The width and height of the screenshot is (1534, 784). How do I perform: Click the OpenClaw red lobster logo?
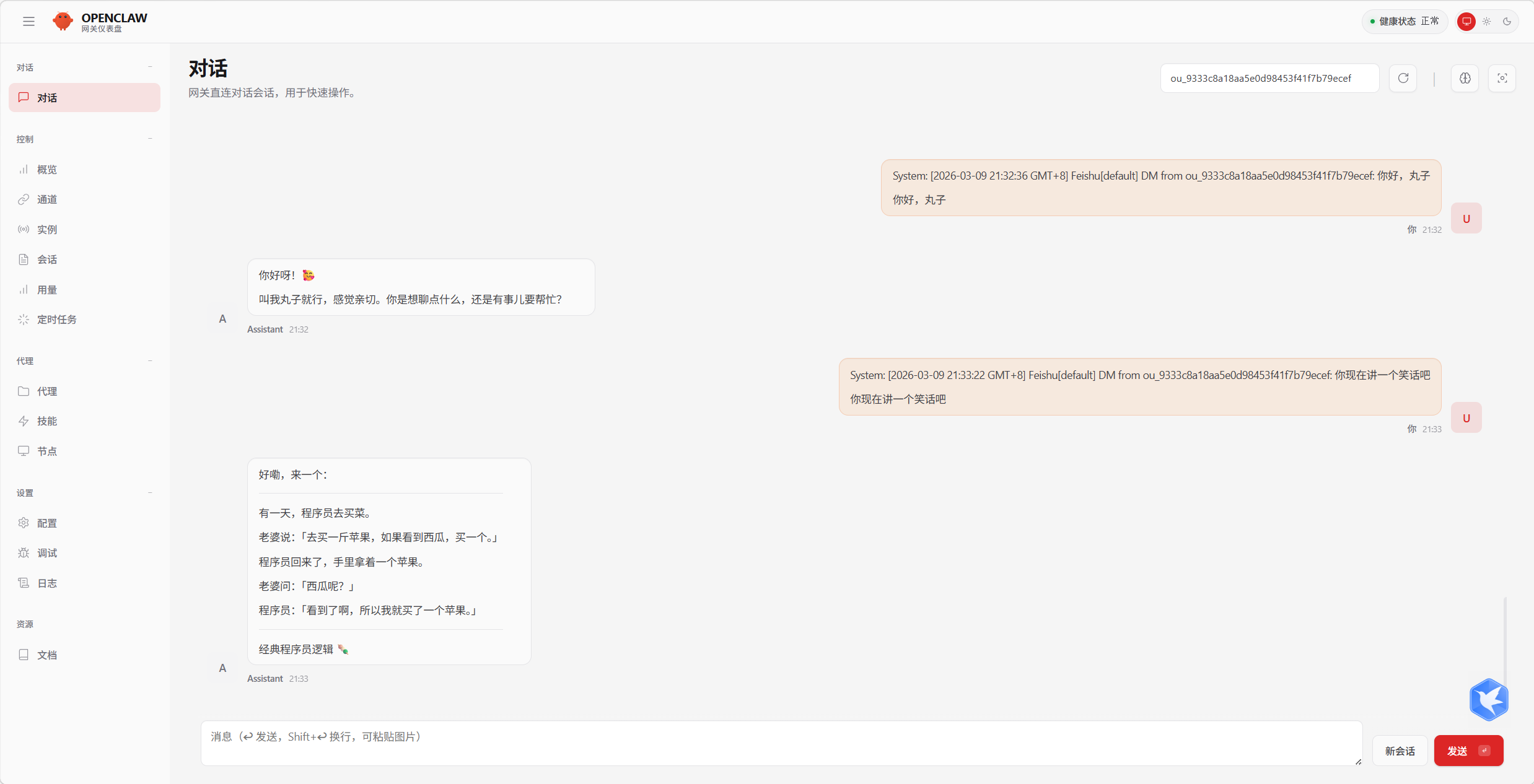click(x=63, y=21)
